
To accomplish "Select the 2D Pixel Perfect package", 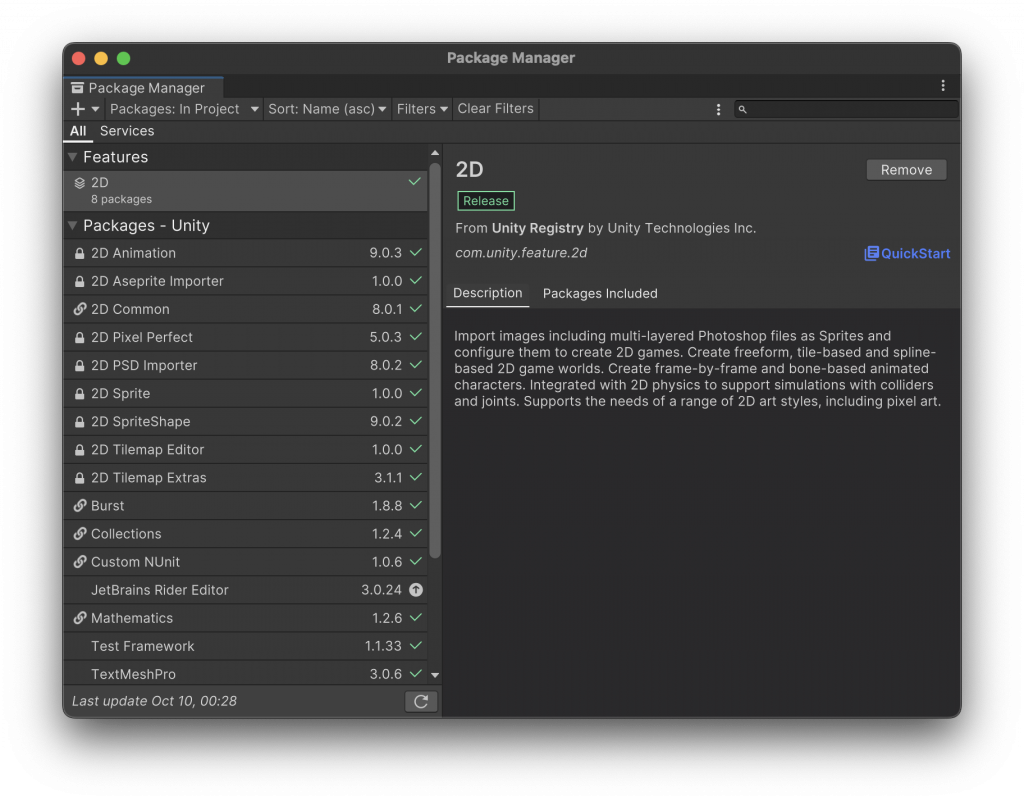I will 246,338.
